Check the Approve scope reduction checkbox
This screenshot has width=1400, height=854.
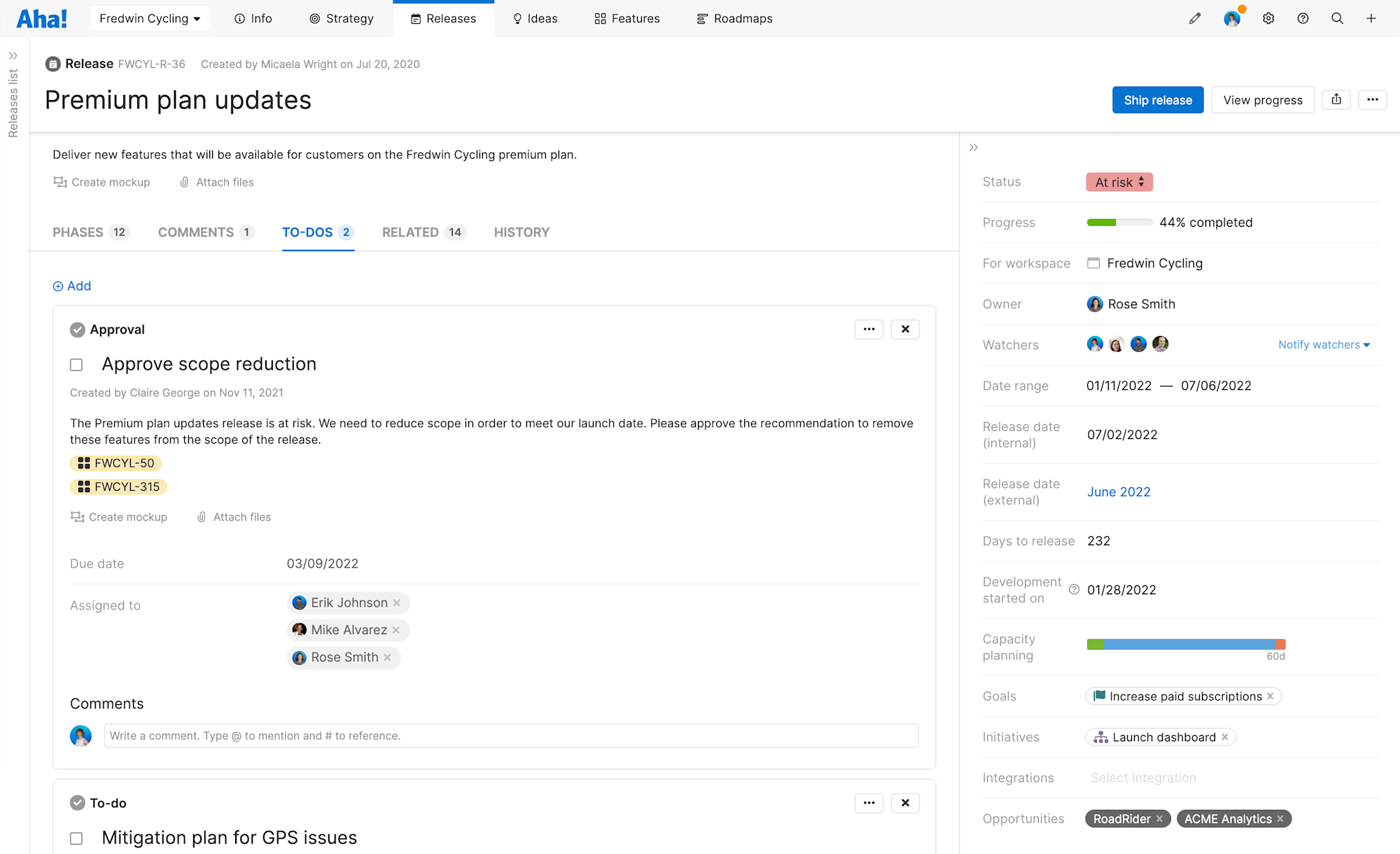pos(76,365)
